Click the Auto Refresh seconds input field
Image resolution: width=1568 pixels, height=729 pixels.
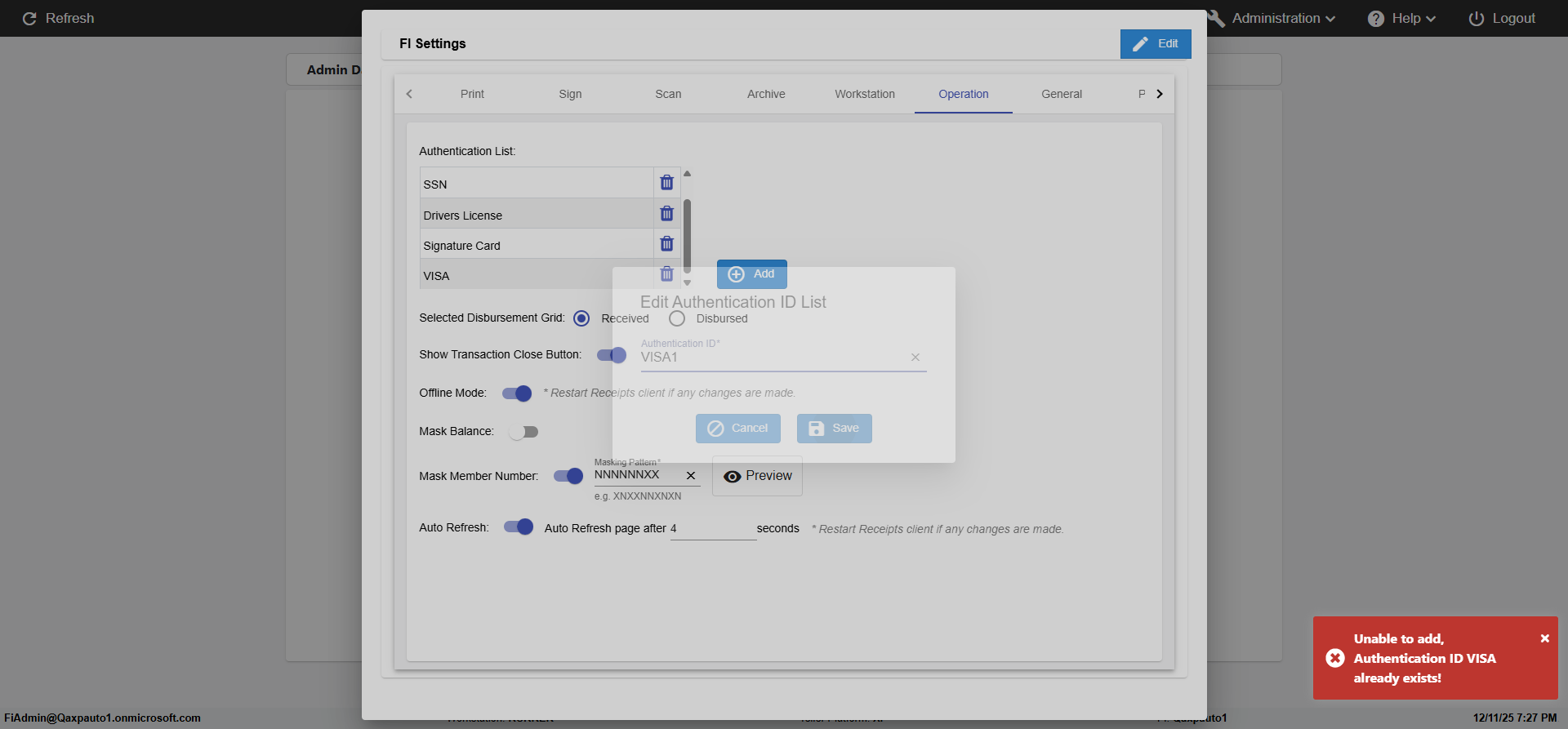(712, 529)
